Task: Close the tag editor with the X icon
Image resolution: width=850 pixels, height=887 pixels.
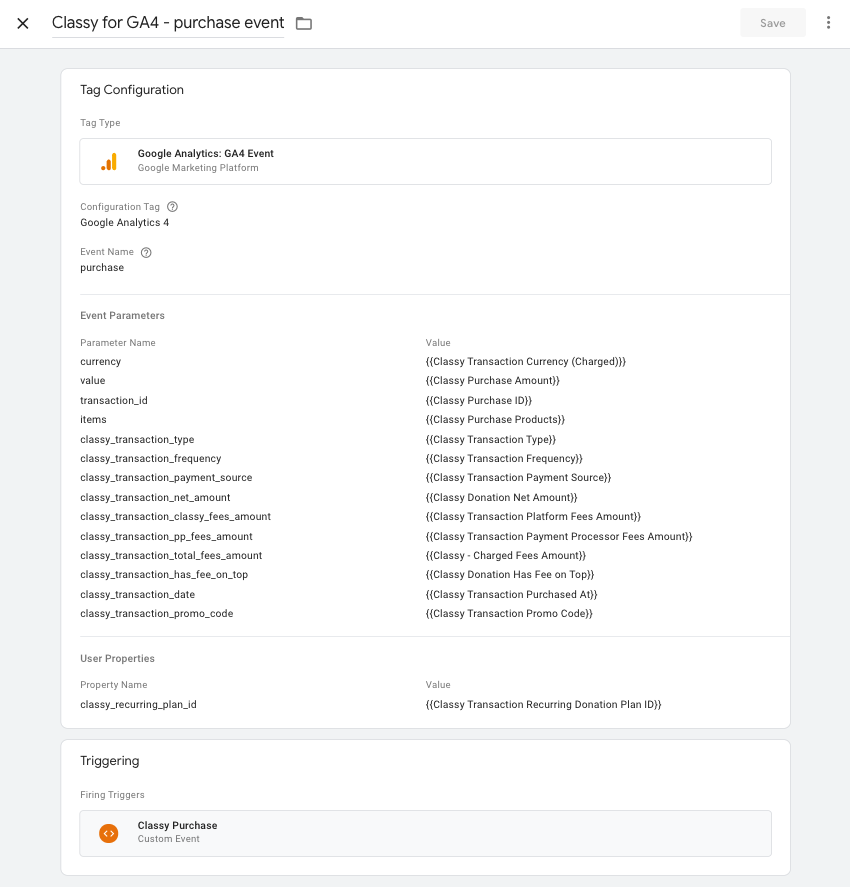Action: [23, 23]
